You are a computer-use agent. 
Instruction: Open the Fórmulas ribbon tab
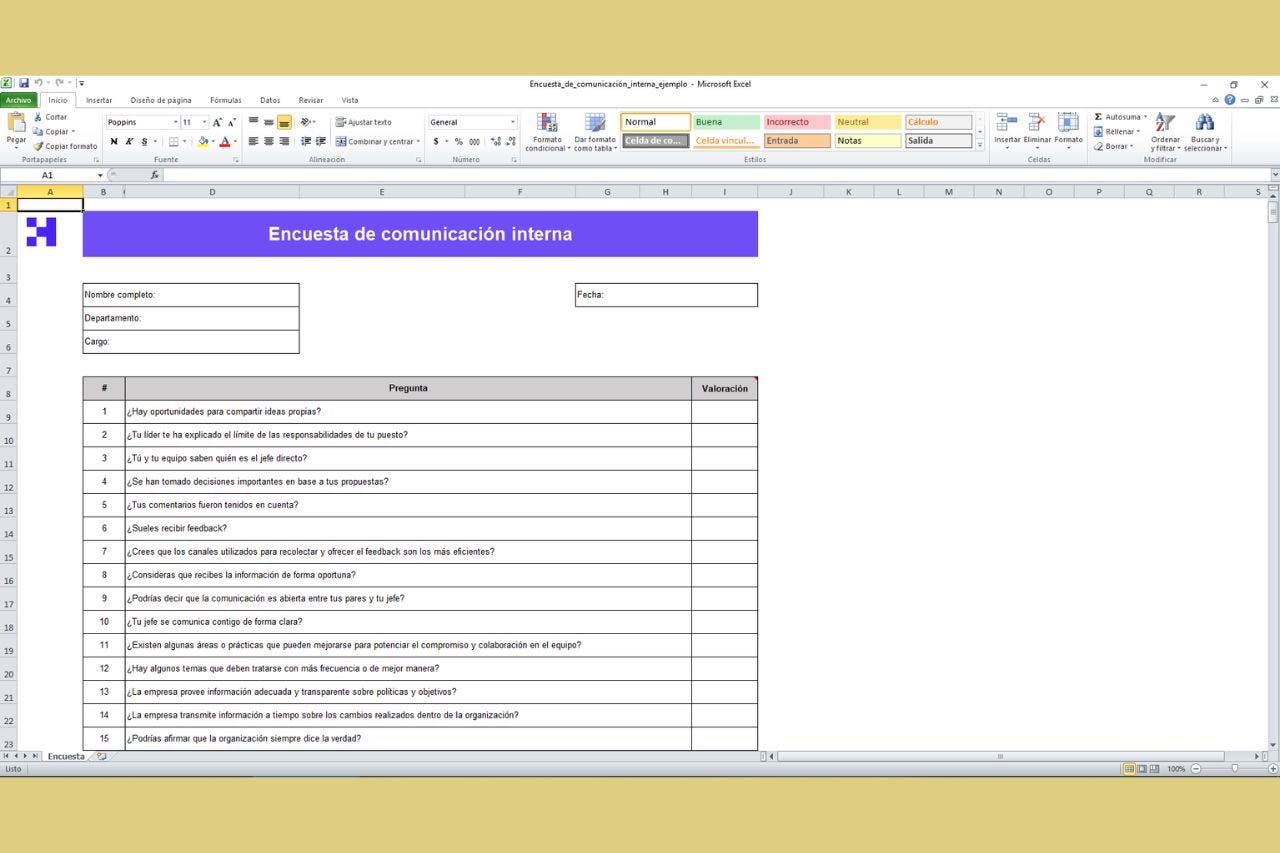click(225, 100)
